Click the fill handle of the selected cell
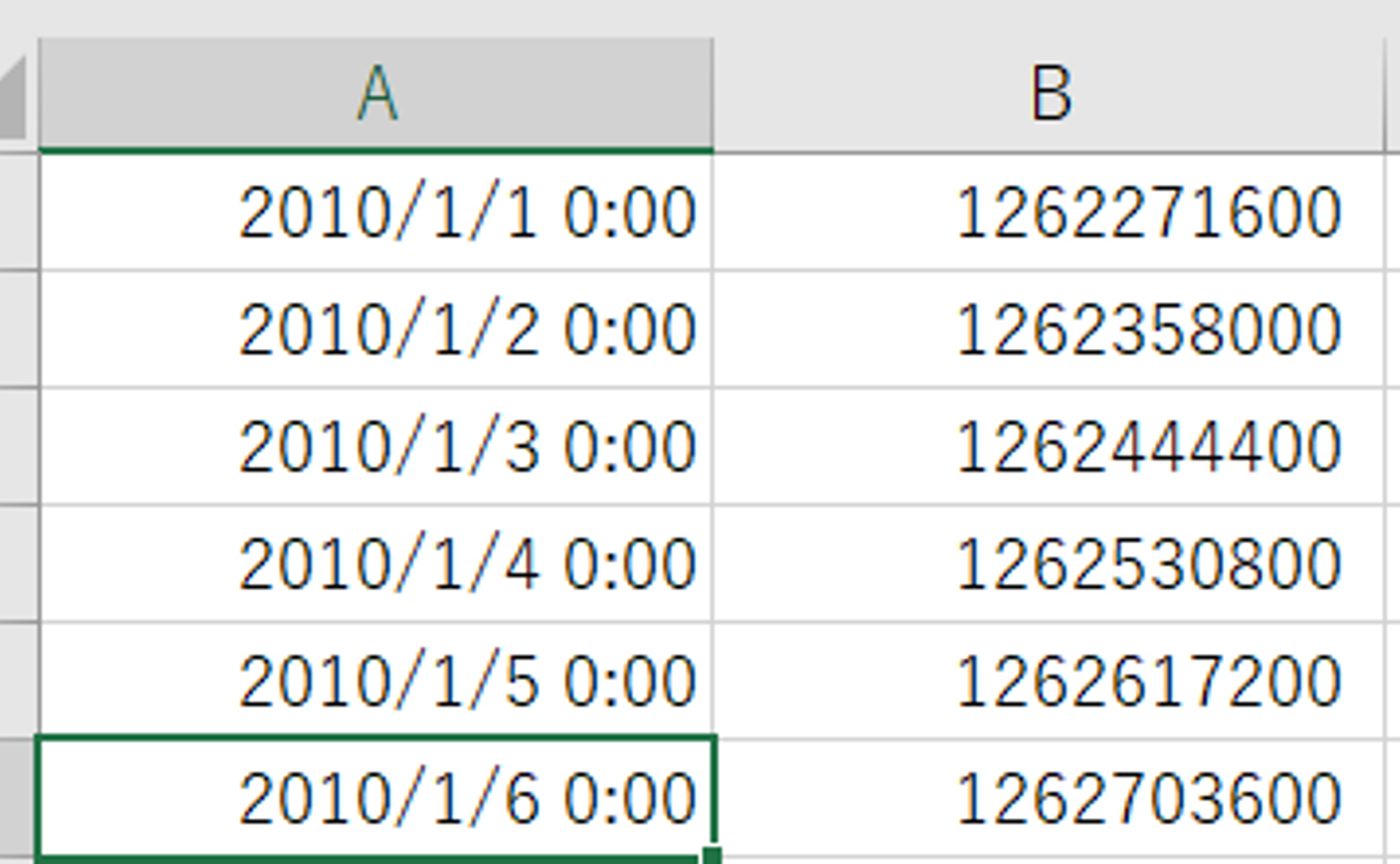 pyautogui.click(x=712, y=855)
